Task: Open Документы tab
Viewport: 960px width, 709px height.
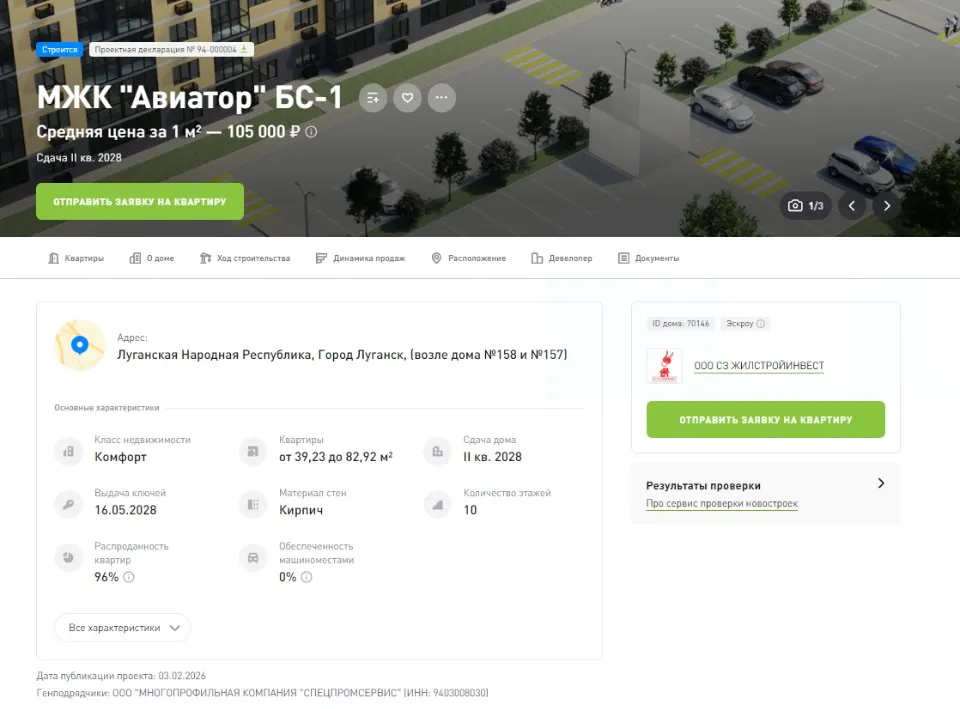Action: point(649,258)
